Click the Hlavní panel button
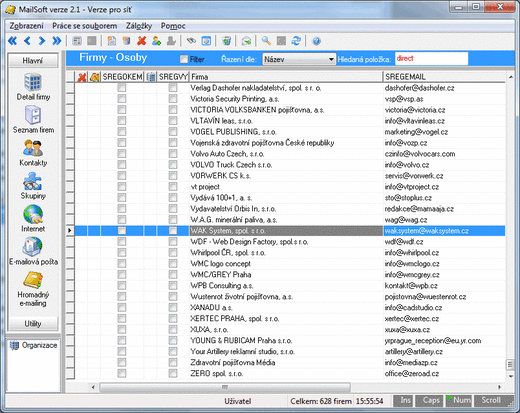This screenshot has width=520, height=413. (x=33, y=61)
